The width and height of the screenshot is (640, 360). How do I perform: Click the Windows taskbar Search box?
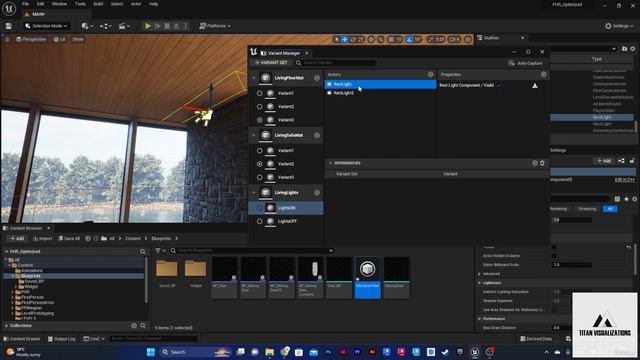pos(195,352)
